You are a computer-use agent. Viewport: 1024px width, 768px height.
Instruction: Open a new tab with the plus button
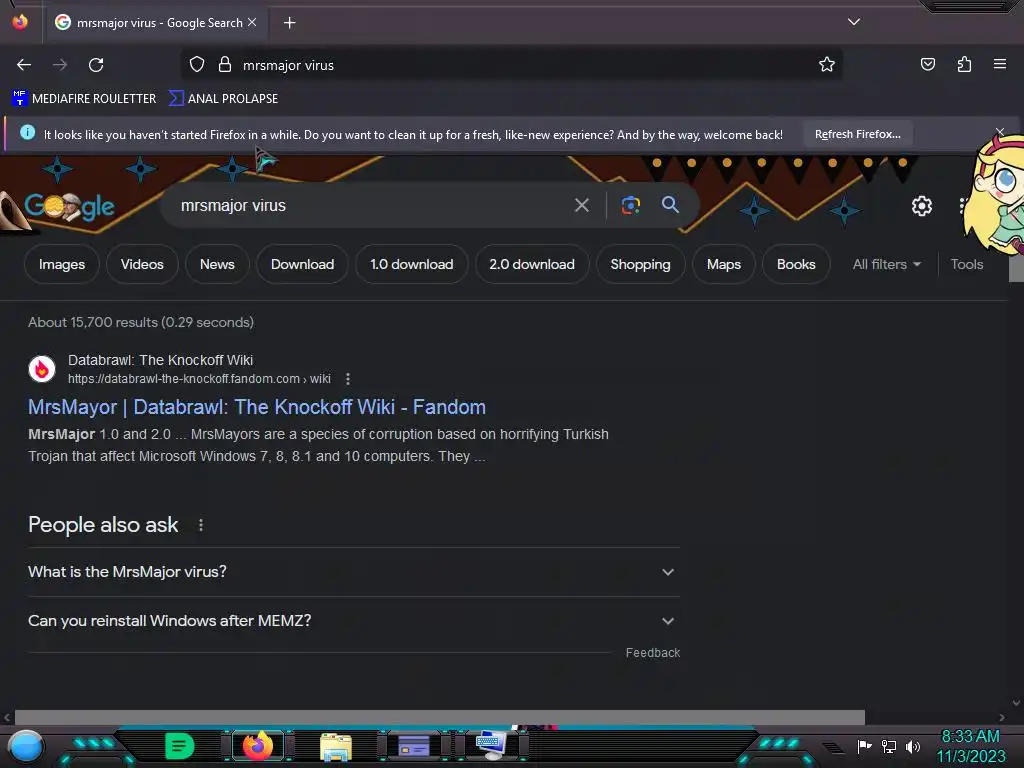click(x=289, y=23)
